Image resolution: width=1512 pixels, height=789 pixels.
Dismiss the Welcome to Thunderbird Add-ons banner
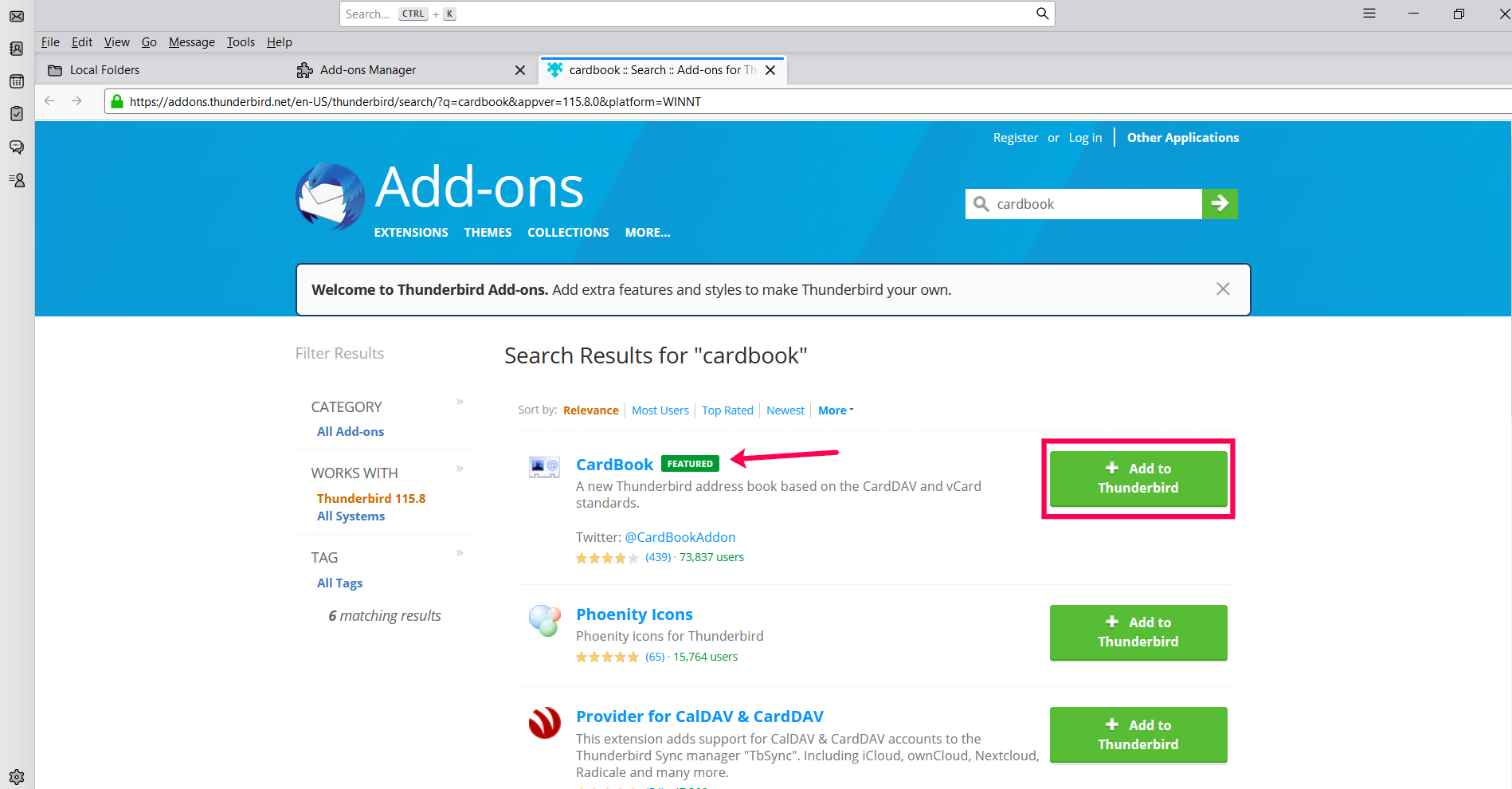coord(1223,289)
